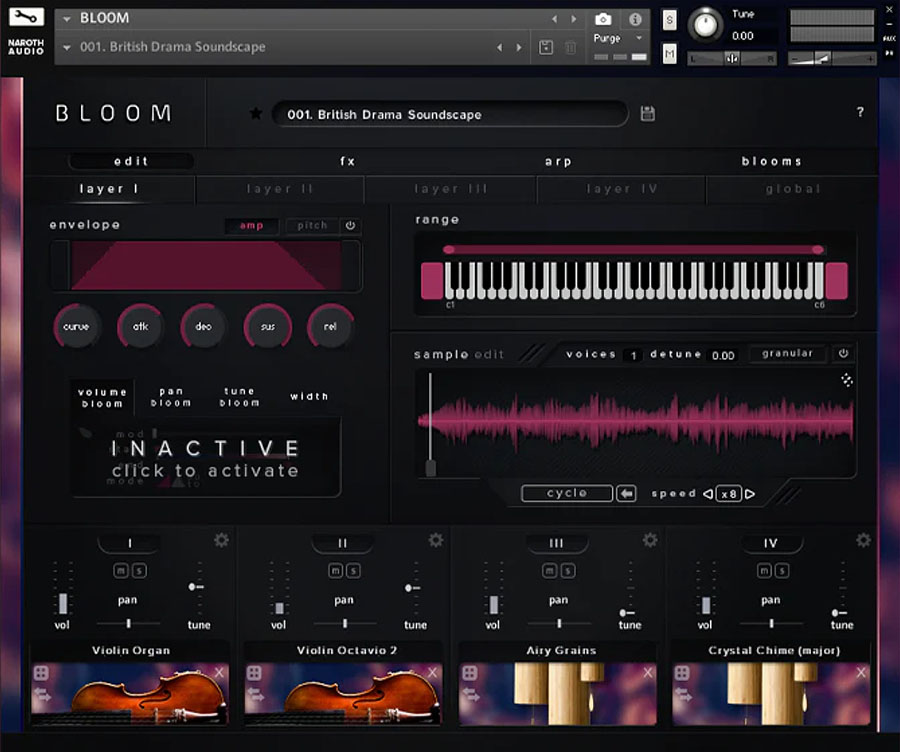This screenshot has height=752, width=900.
Task: Mute layer II with m button
Action: 335,571
